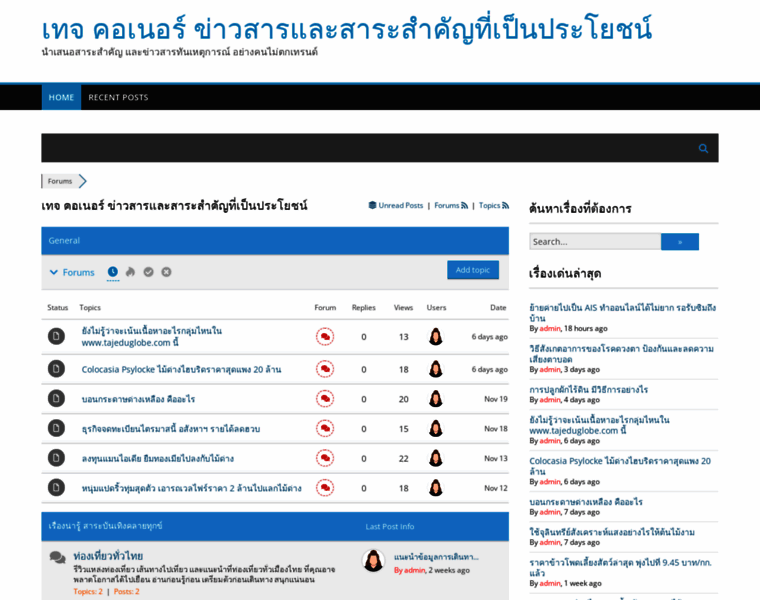Open user avatar on Nov 19 topic row
The height and width of the screenshot is (600, 760).
click(436, 398)
